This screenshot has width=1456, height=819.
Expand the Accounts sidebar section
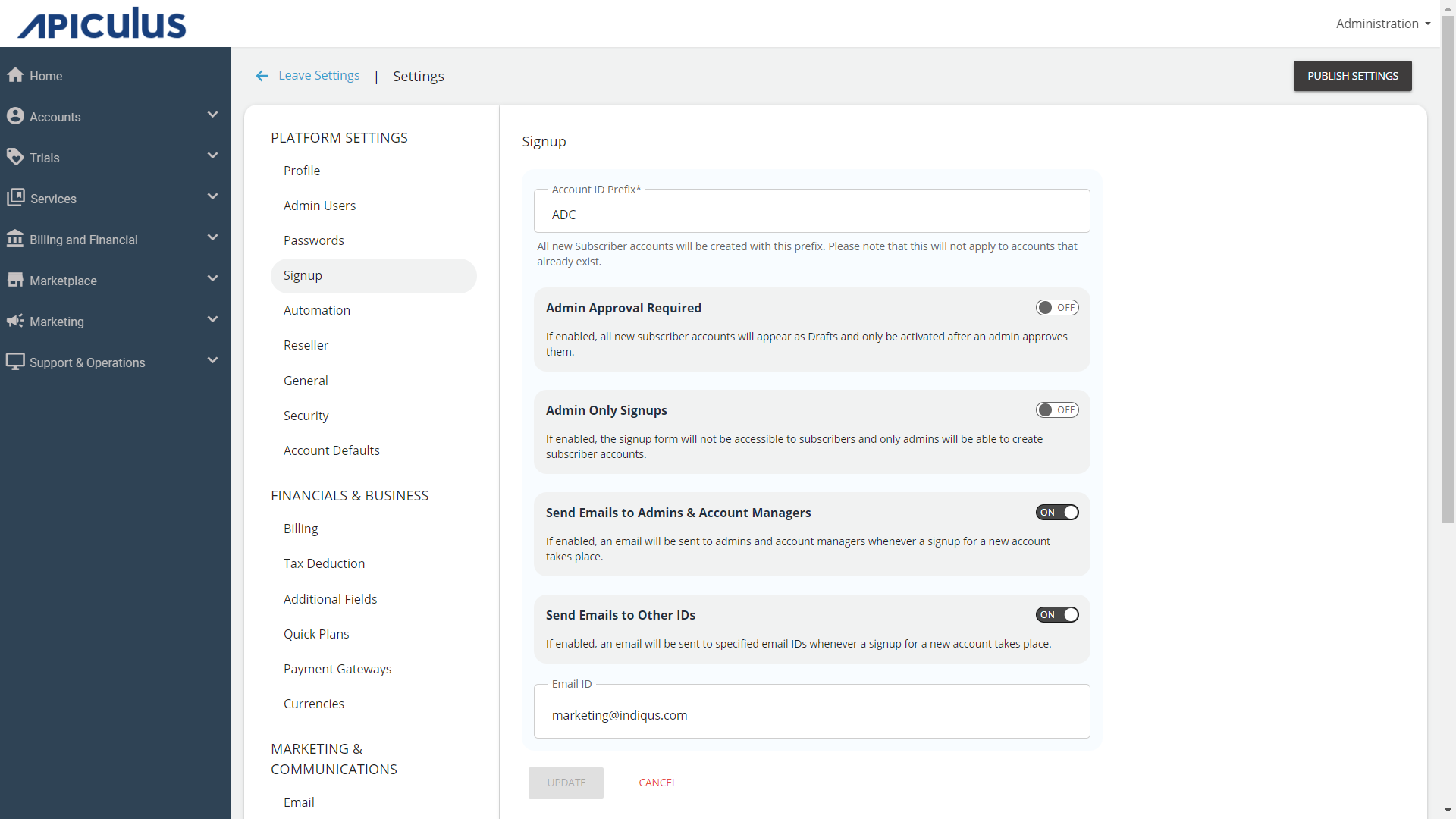213,115
